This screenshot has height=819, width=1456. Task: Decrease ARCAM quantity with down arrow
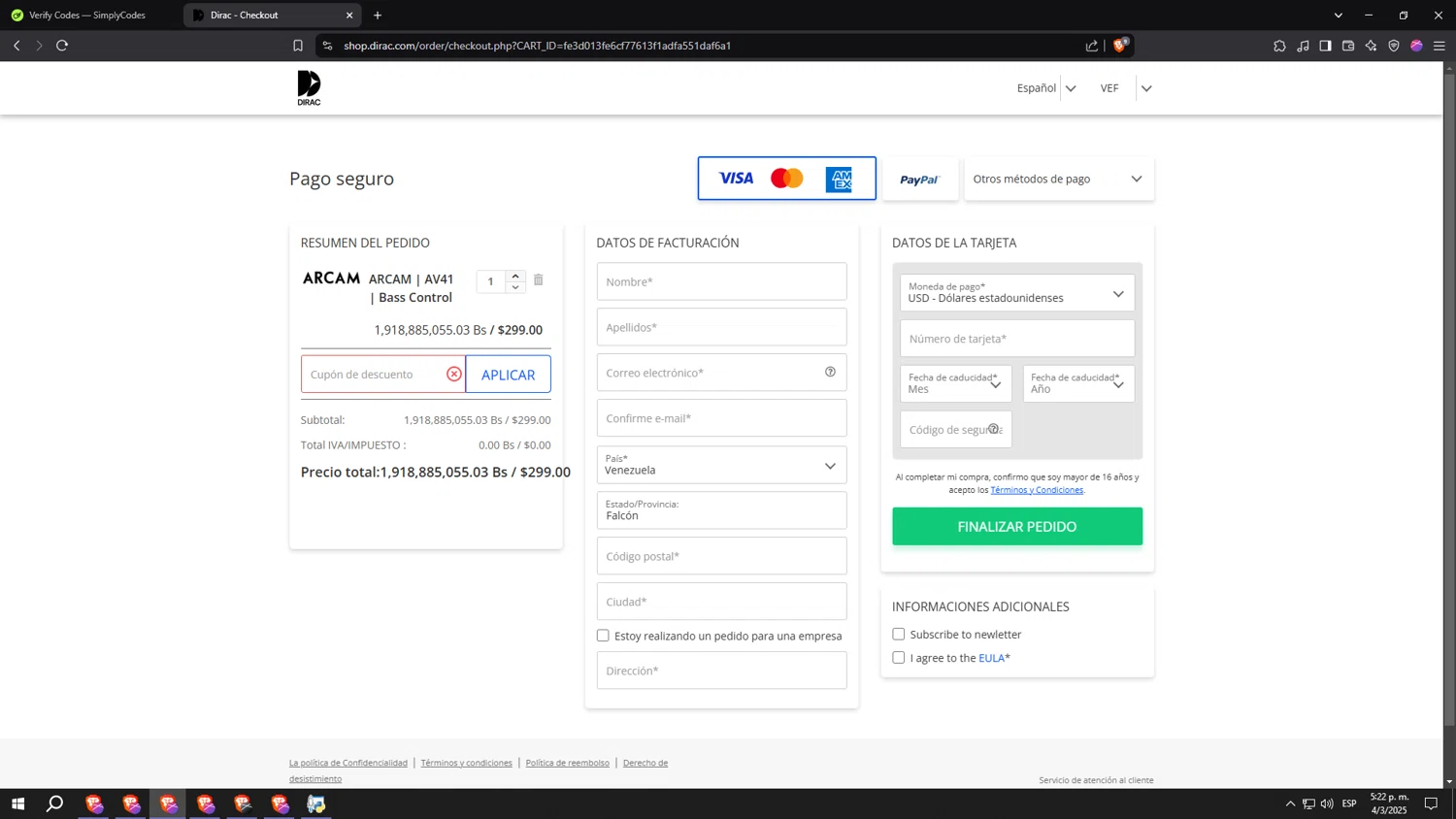point(515,287)
